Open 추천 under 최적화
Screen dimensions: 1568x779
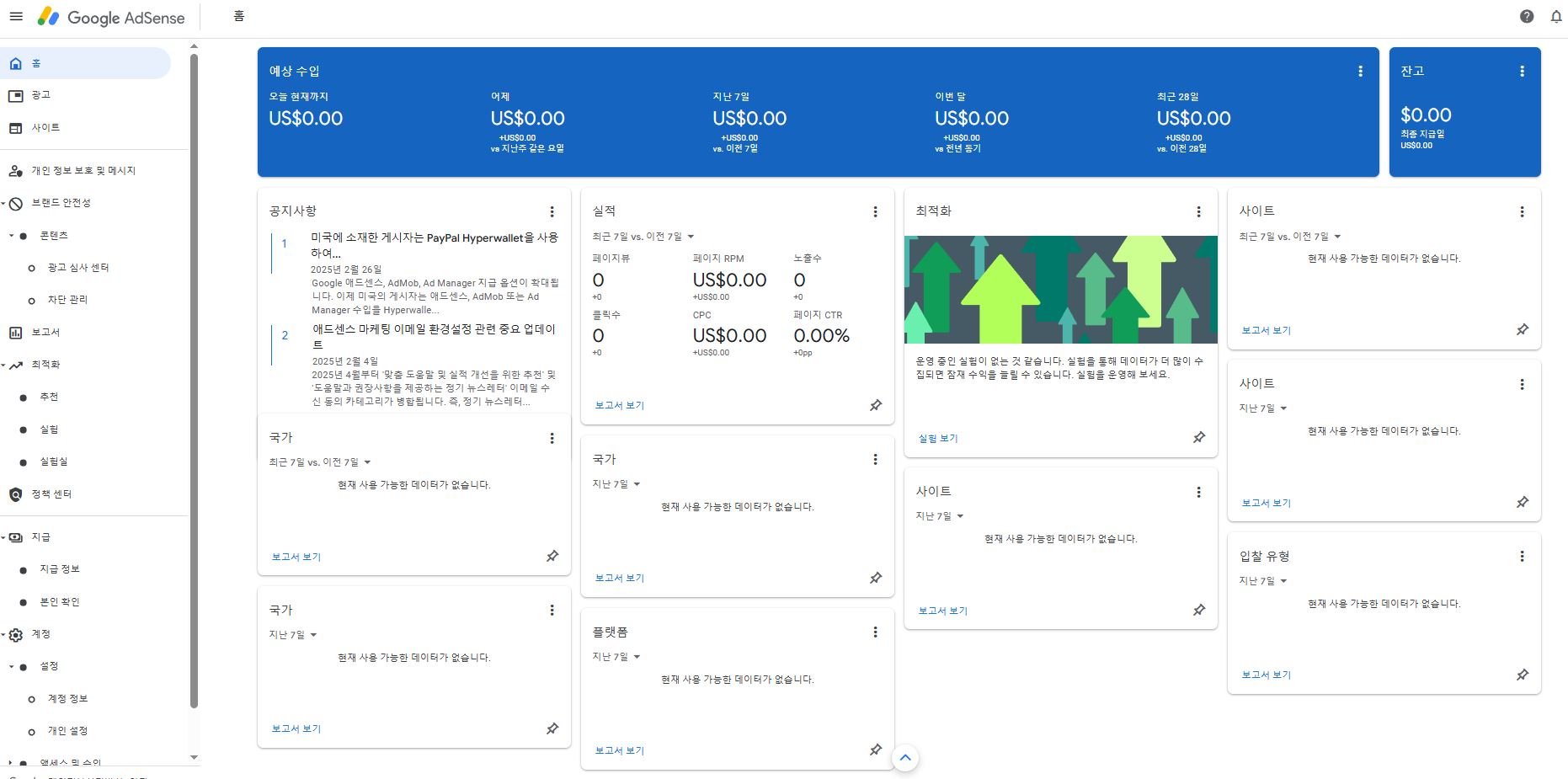49,397
